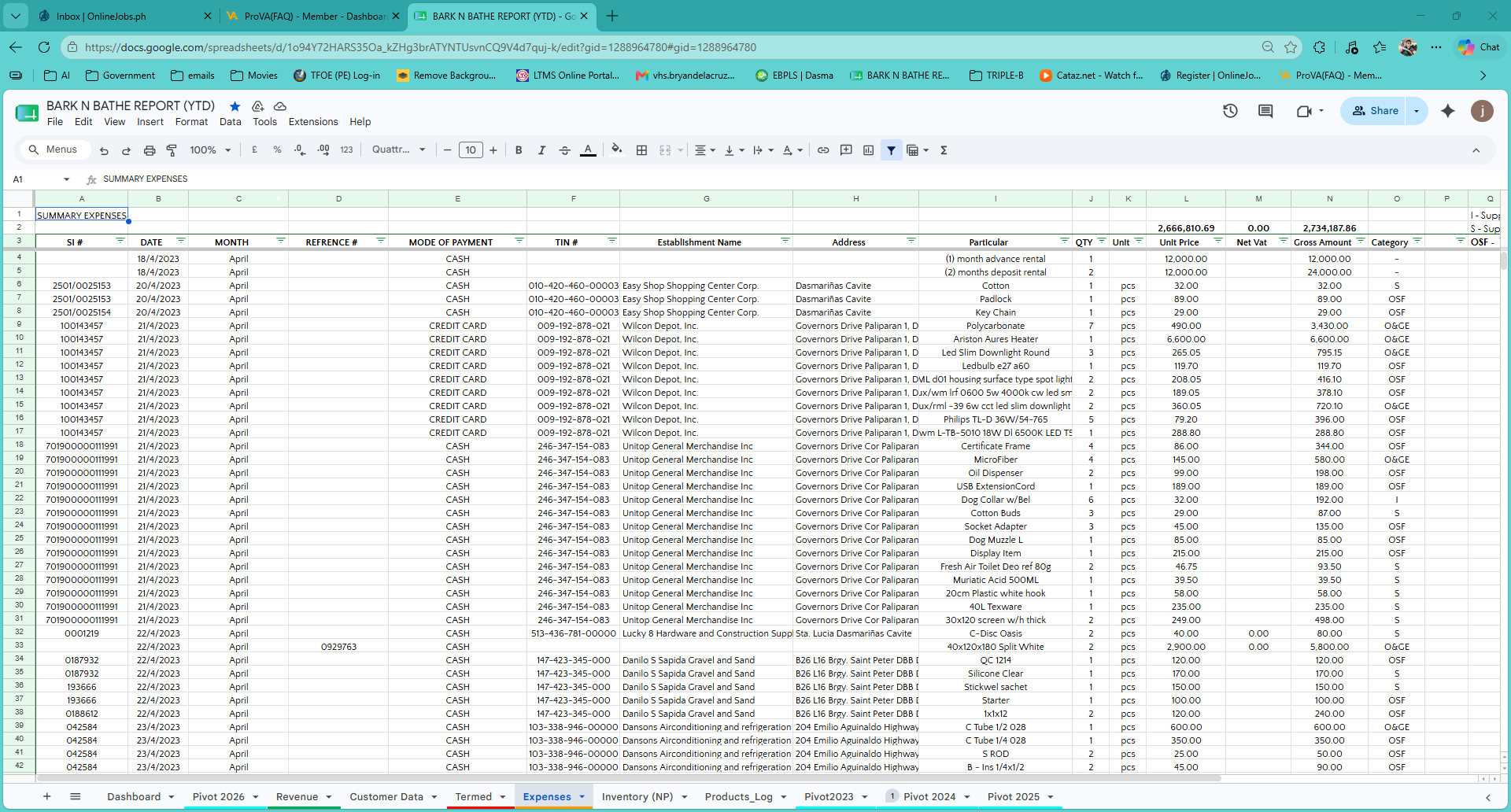
Task: Collapse the toolbar with up chevron
Action: [x=1476, y=150]
